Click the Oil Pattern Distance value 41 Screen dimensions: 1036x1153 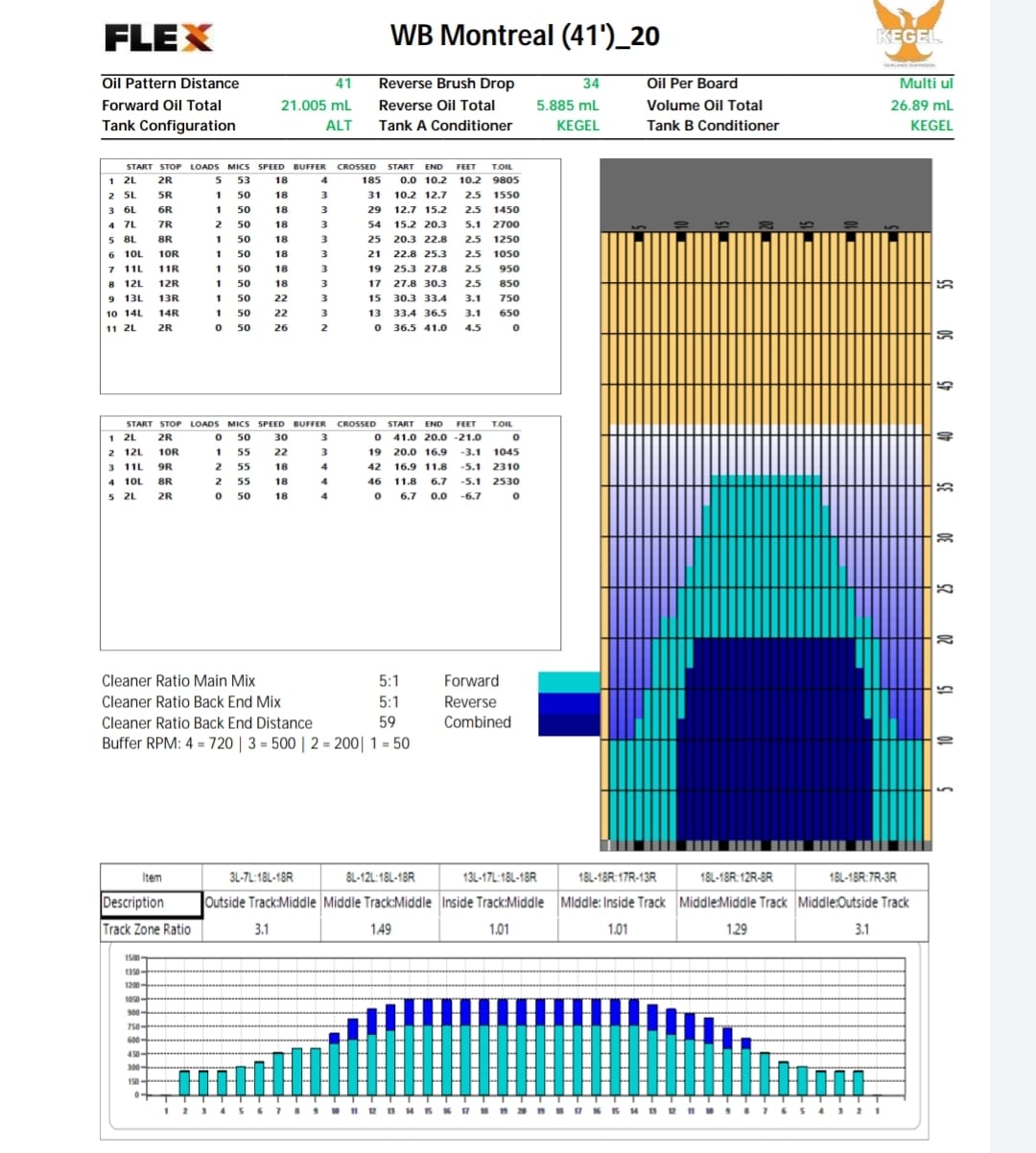(343, 83)
